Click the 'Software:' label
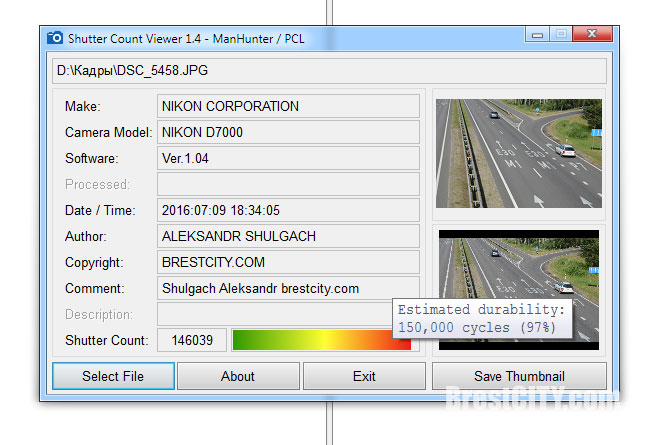The height and width of the screenshot is (445, 667). [x=91, y=158]
